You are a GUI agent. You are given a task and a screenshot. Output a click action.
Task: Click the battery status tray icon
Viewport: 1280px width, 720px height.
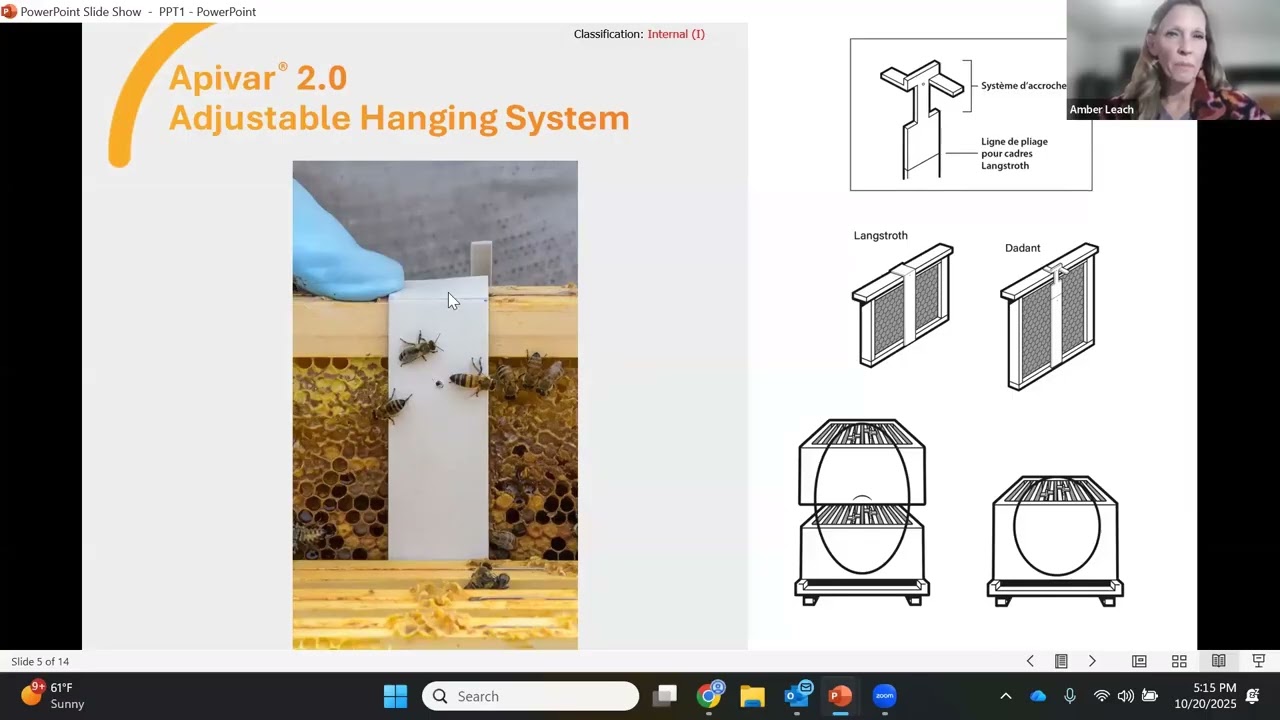[x=1150, y=696]
